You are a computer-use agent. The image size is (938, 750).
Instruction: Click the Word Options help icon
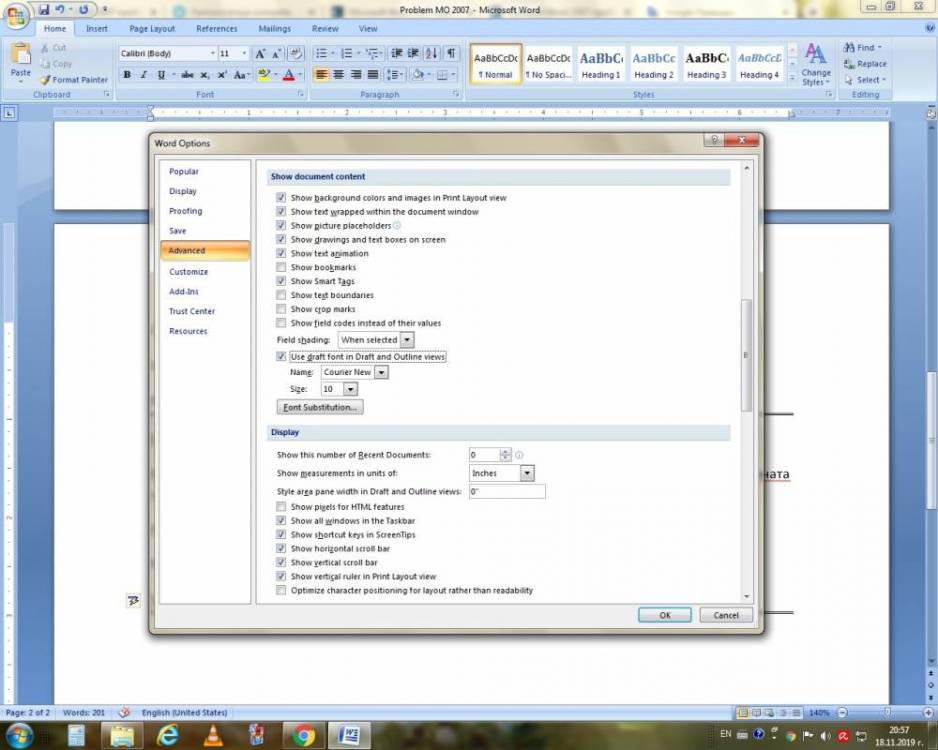point(713,140)
